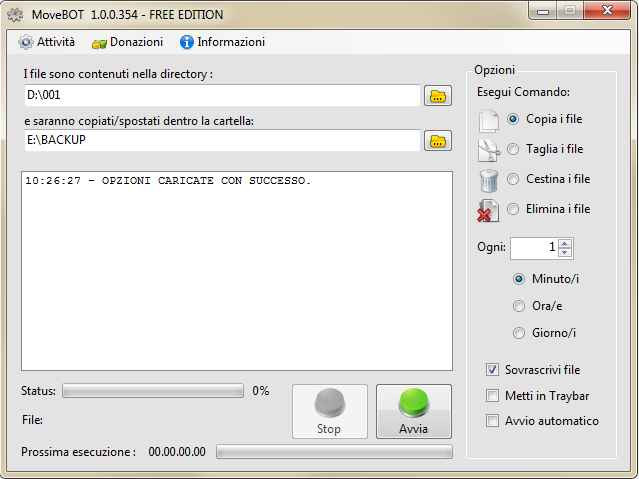Viewport: 639px width, 479px height.
Task: Select the Ora/e interval unit
Action: (x=519, y=306)
